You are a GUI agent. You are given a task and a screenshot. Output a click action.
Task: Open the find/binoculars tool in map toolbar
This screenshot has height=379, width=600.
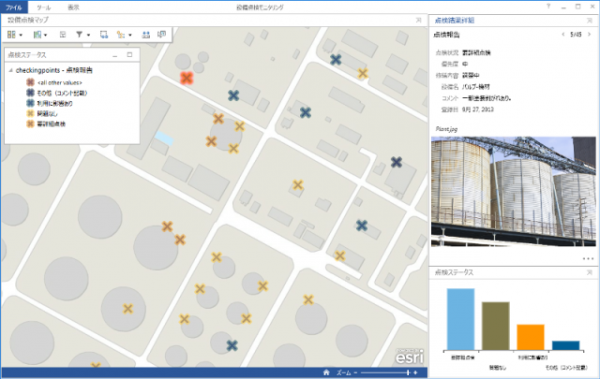coord(146,35)
